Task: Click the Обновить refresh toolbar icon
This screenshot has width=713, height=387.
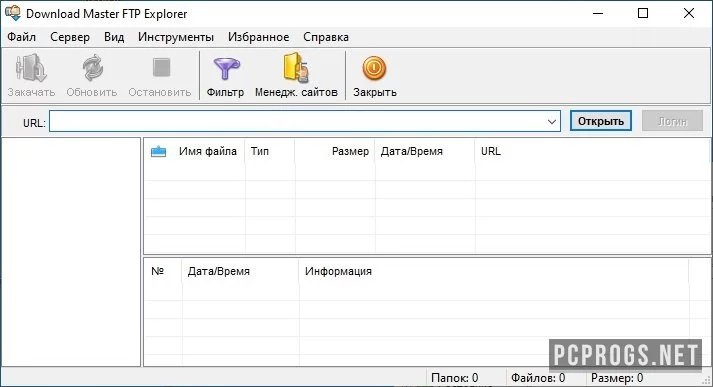Action: tap(92, 68)
